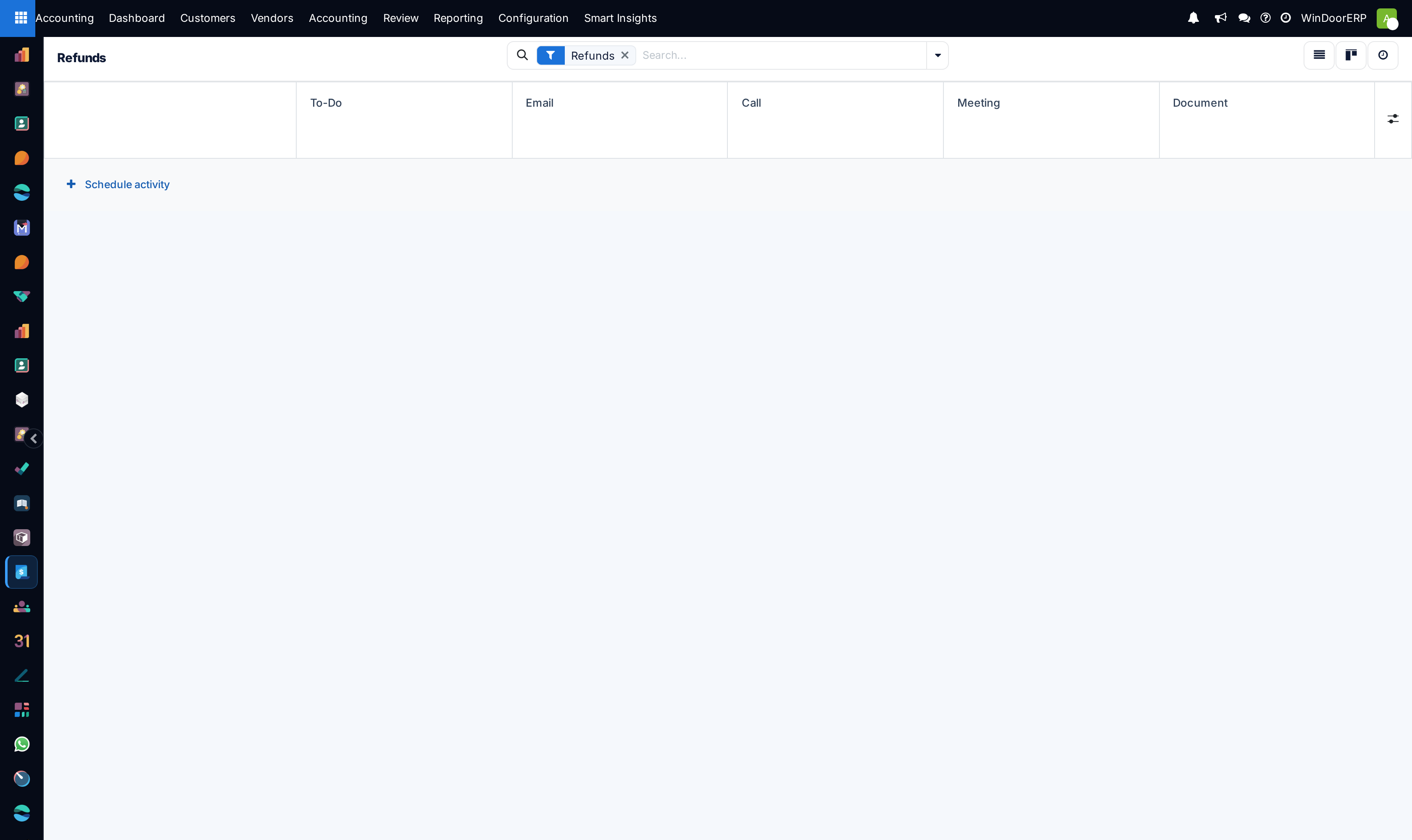
Task: Open the 31 calendar app
Action: pos(21,641)
